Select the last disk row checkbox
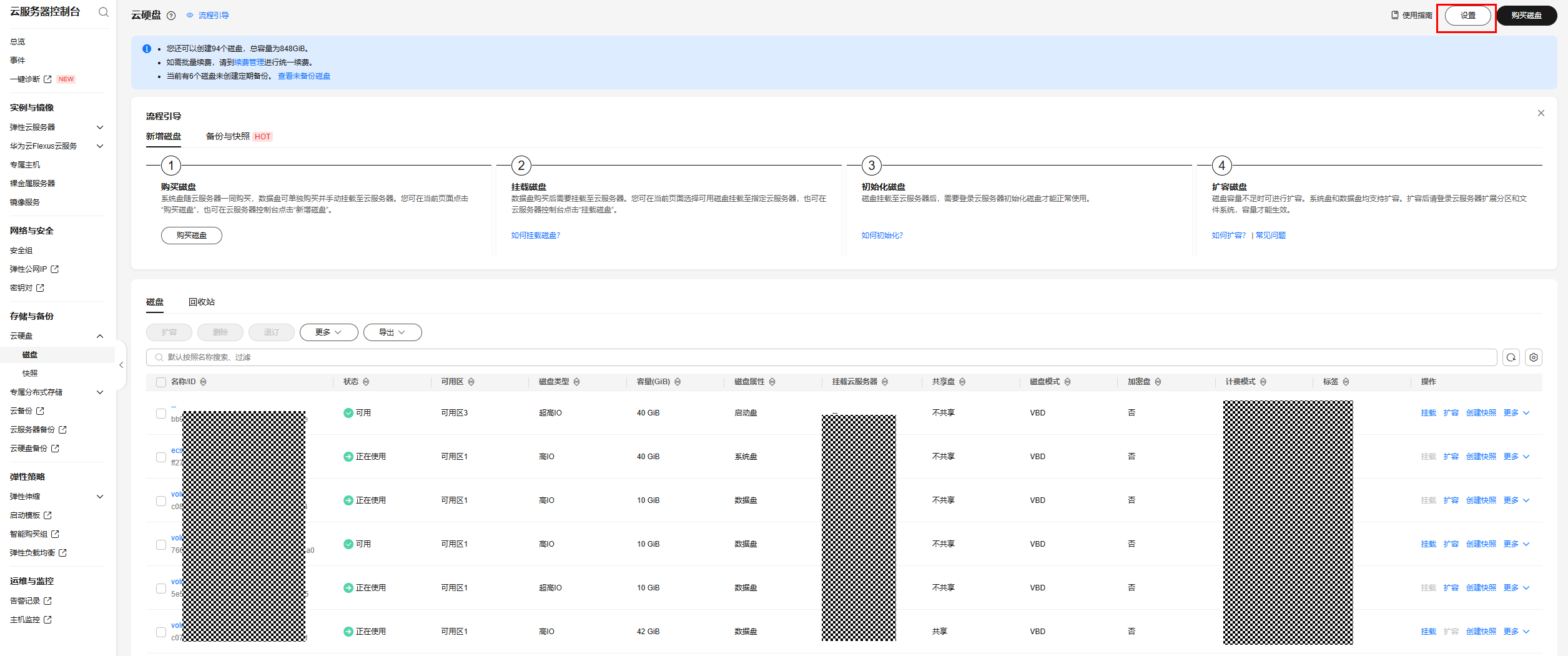Image resolution: width=1568 pixels, height=656 pixels. click(x=161, y=632)
